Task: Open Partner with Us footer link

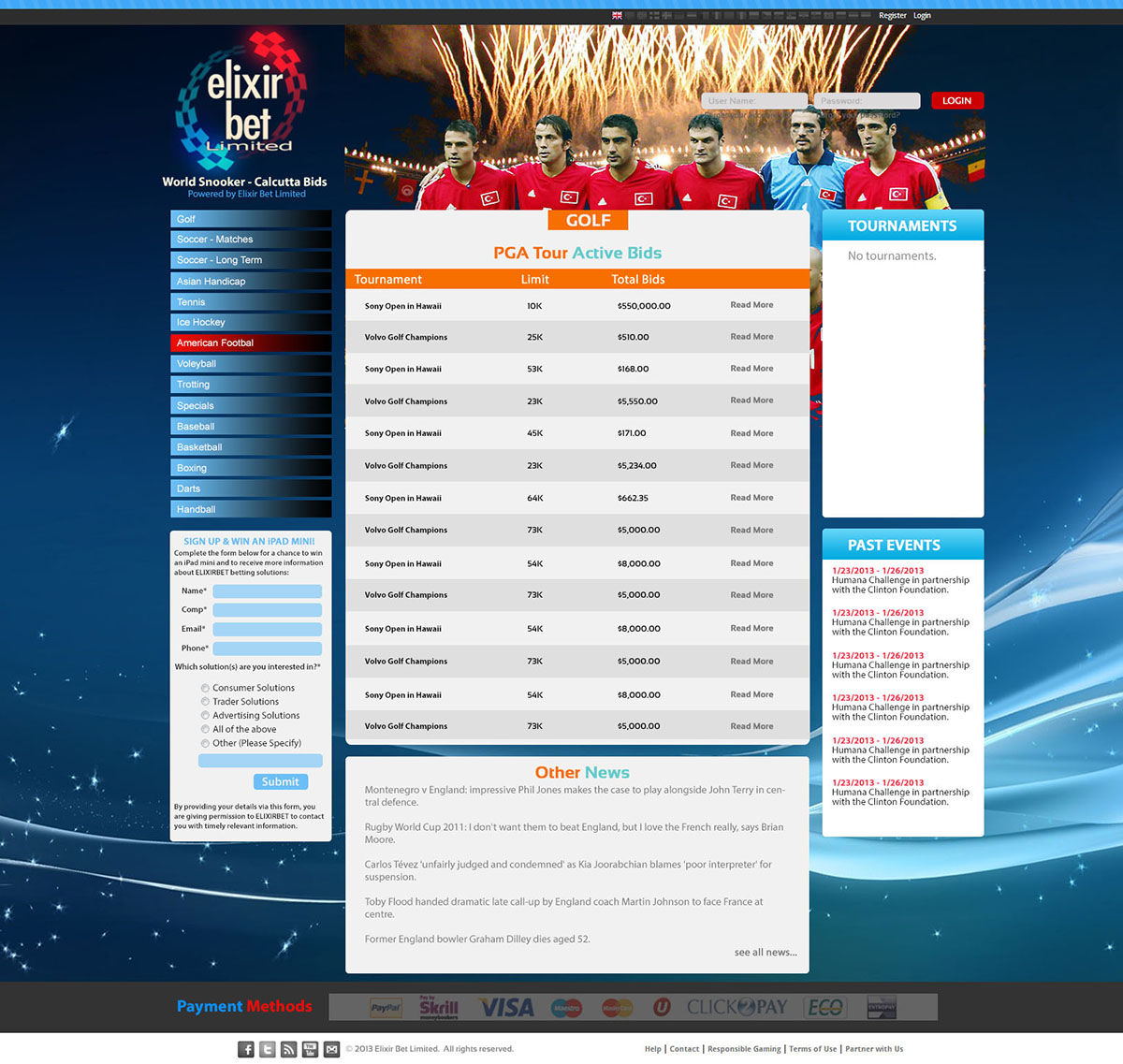Action: [x=874, y=1049]
